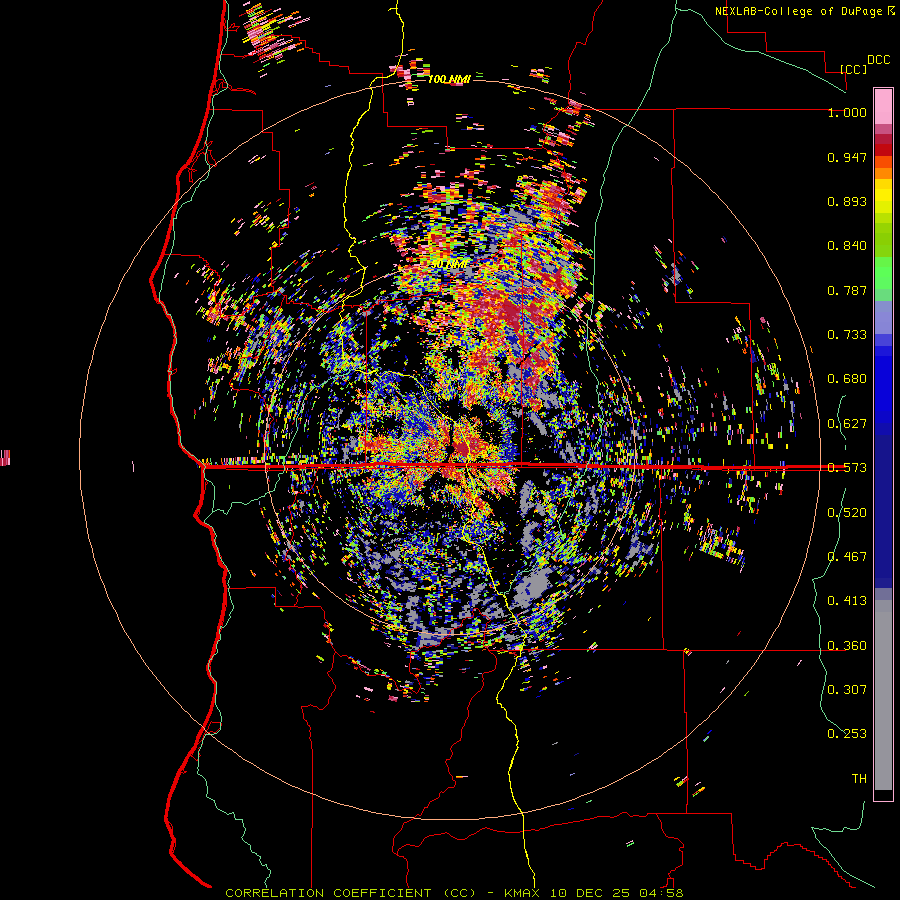Viewport: 900px width, 900px height.
Task: Pick the bright green segment of the color scale
Action: pyautogui.click(x=883, y=273)
